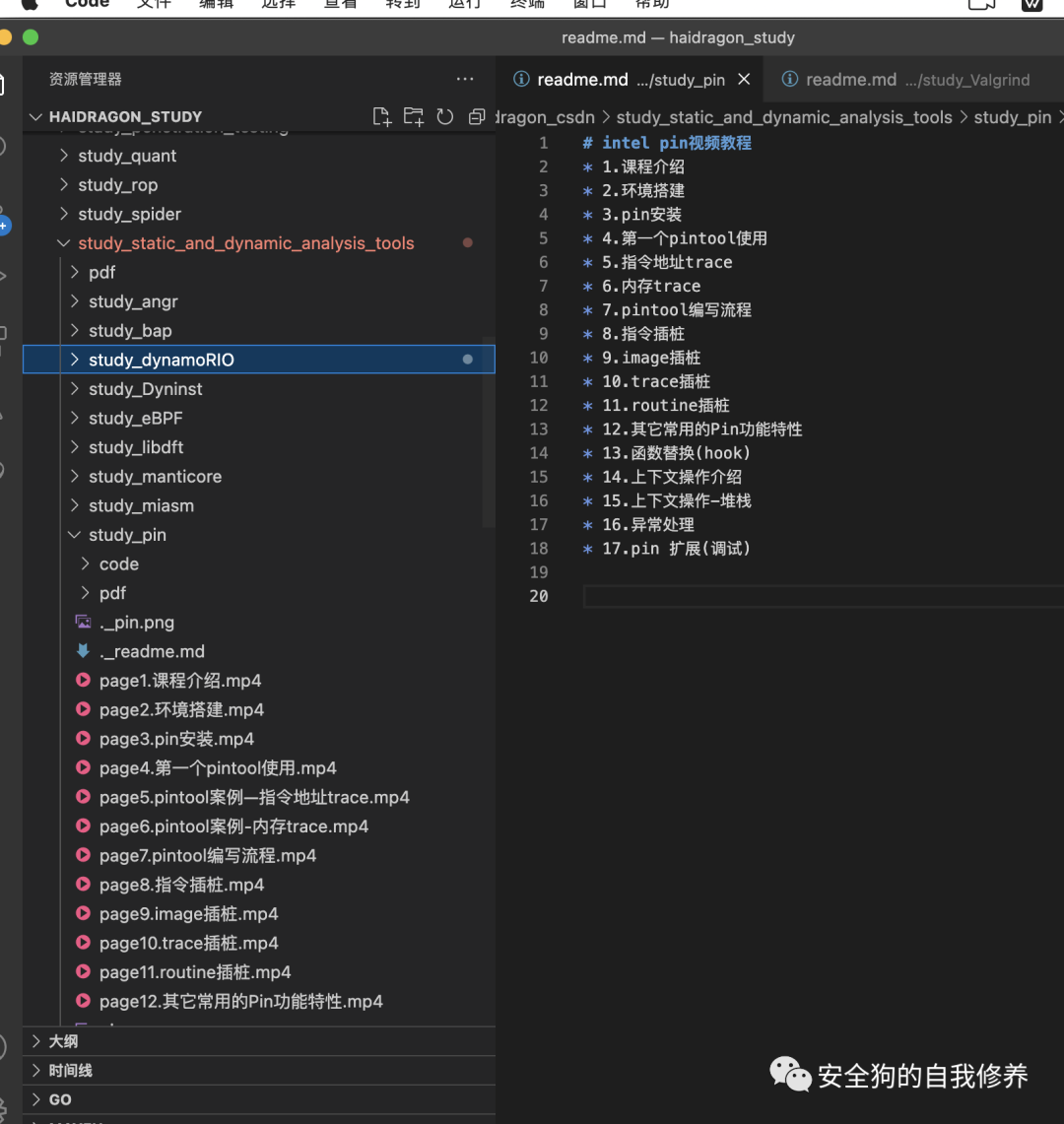This screenshot has width=1064, height=1124.
Task: Click line number 10 in the gutter
Action: click(x=539, y=358)
